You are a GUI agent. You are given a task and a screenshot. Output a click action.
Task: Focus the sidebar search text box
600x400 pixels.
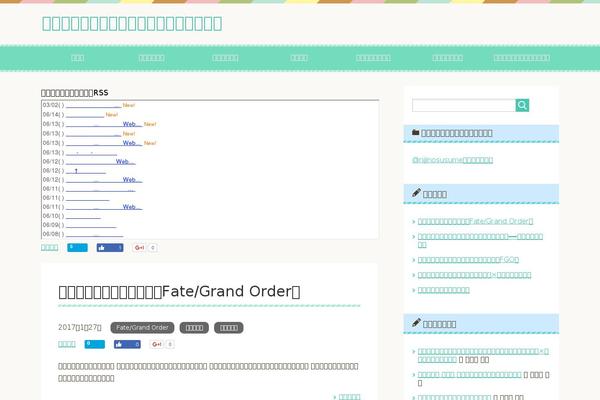(x=464, y=105)
